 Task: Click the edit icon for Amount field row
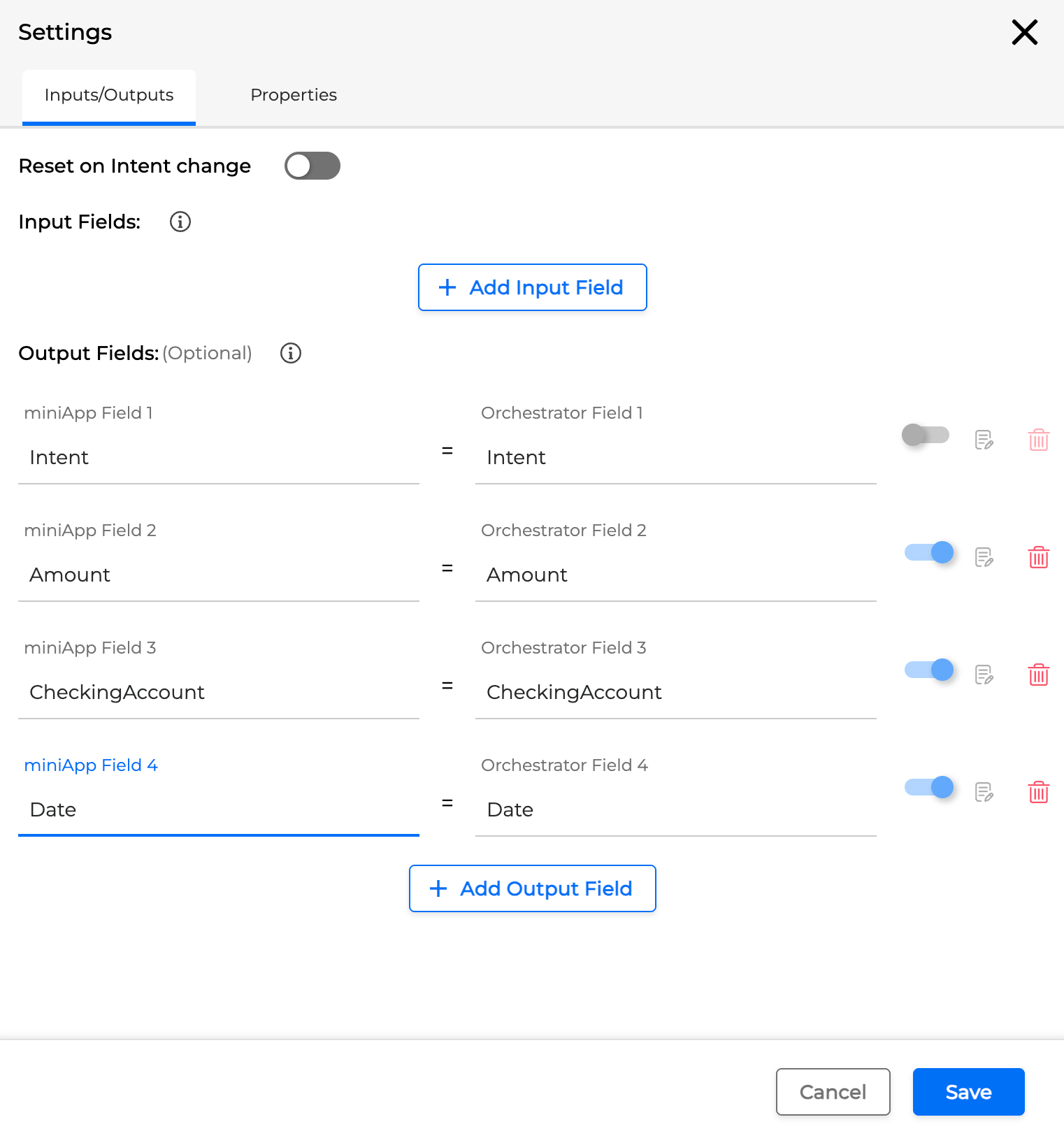click(x=984, y=557)
